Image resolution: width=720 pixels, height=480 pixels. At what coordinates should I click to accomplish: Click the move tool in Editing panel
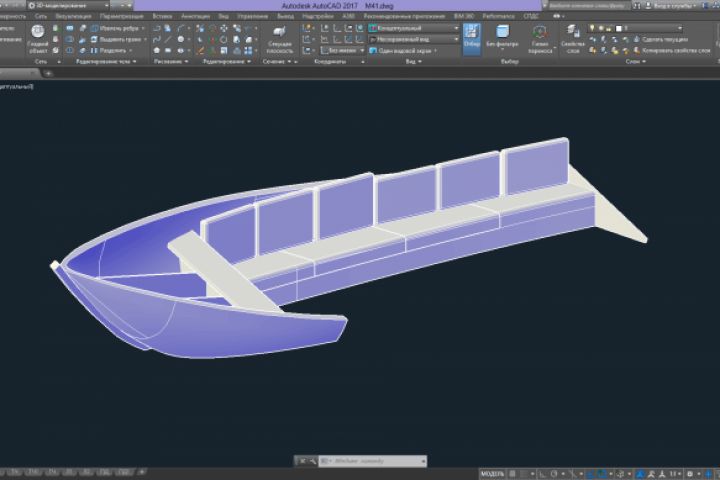[x=224, y=28]
